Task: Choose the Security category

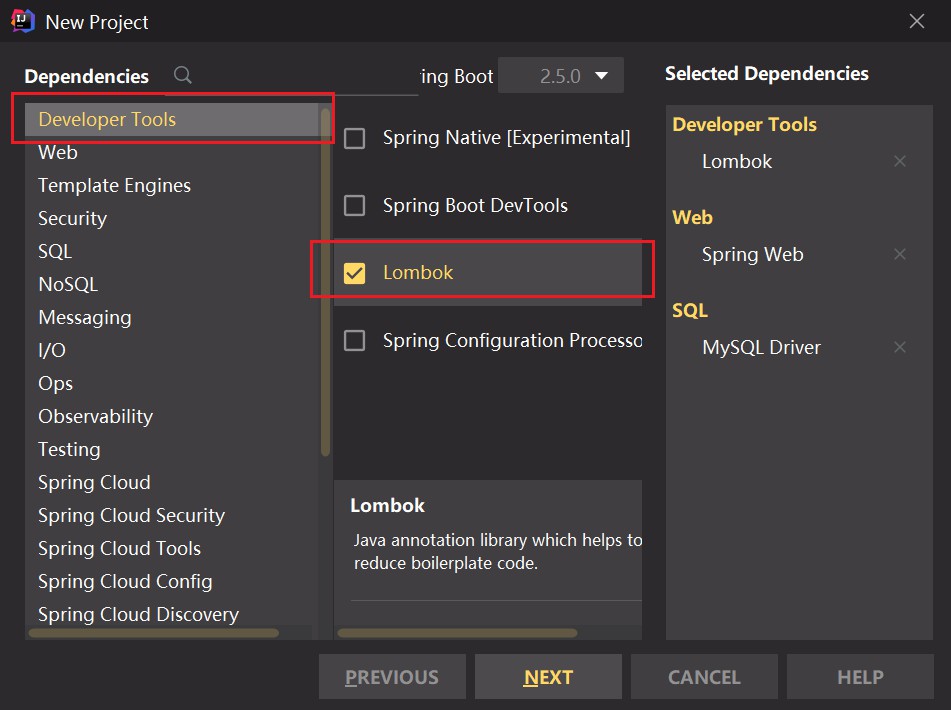Action: point(172,218)
